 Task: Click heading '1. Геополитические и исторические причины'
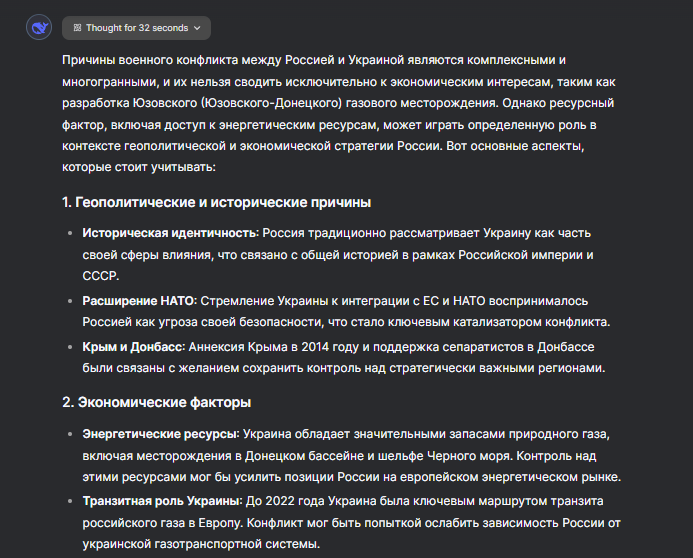216,202
